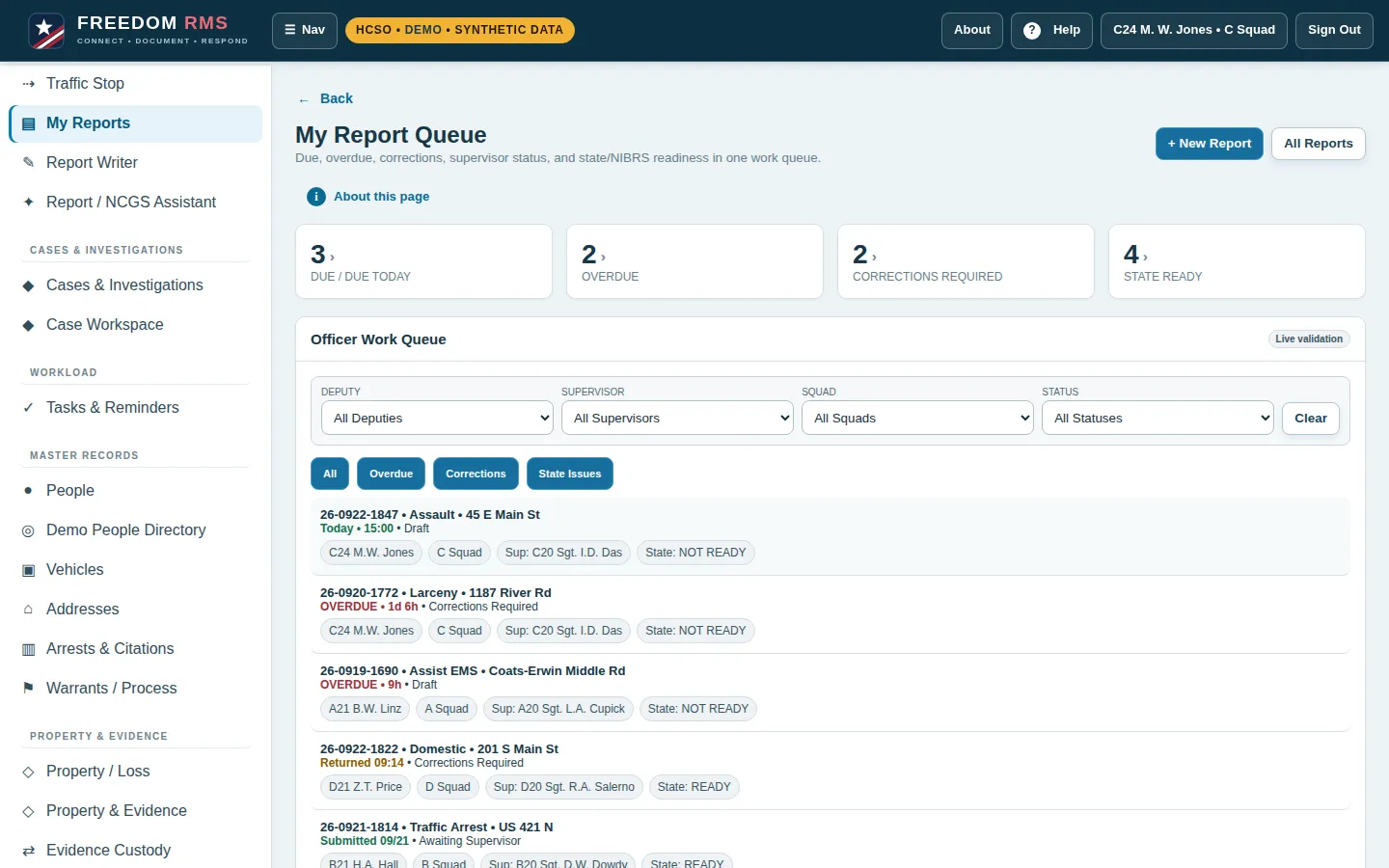Viewport: 1389px width, 868px height.
Task: Click the Freedom RMS star logo
Action: [46, 31]
